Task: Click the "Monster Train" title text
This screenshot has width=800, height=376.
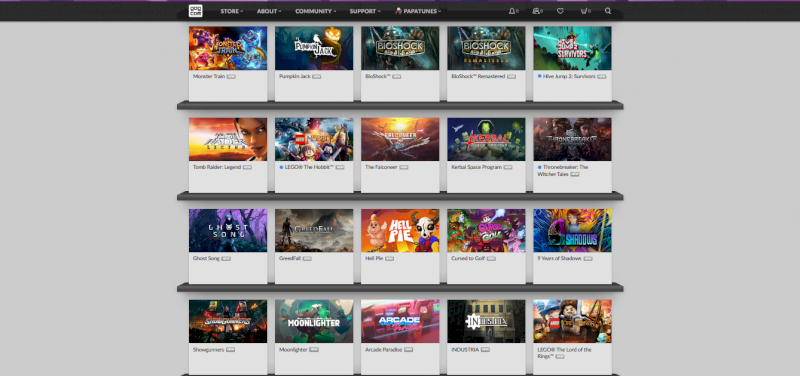Action: tap(209, 77)
